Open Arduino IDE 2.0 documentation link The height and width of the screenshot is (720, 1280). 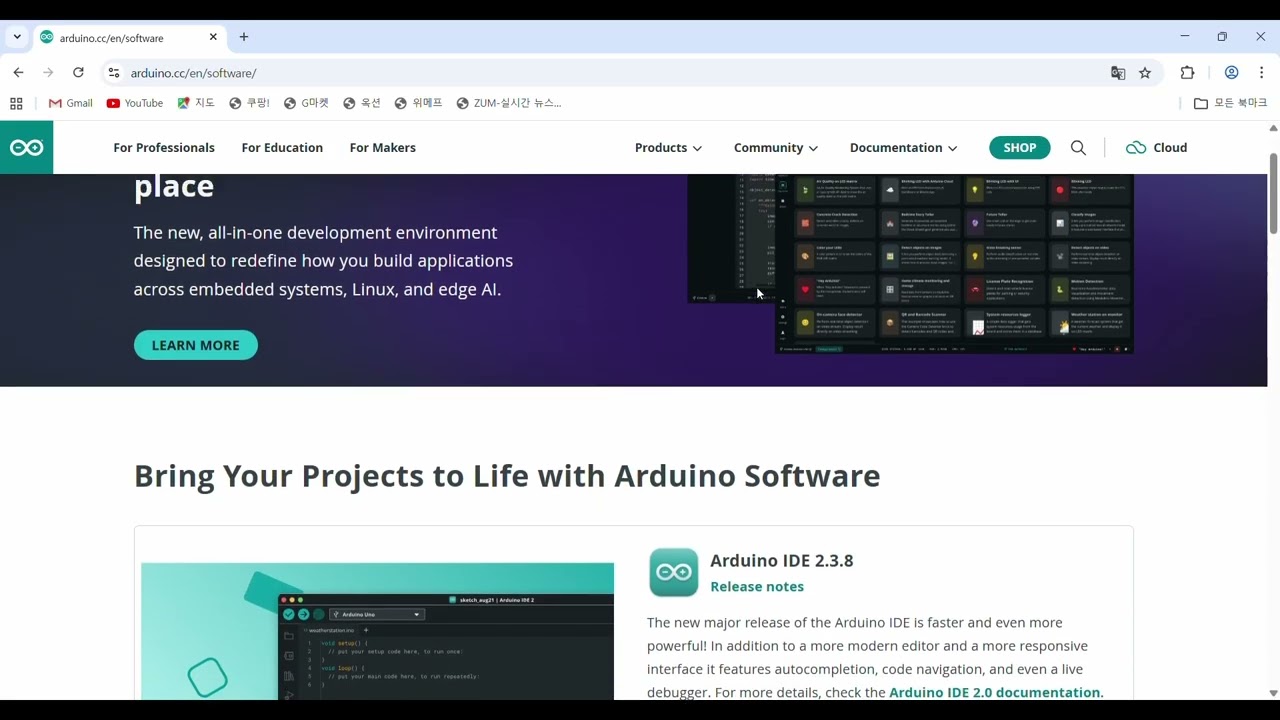point(995,692)
